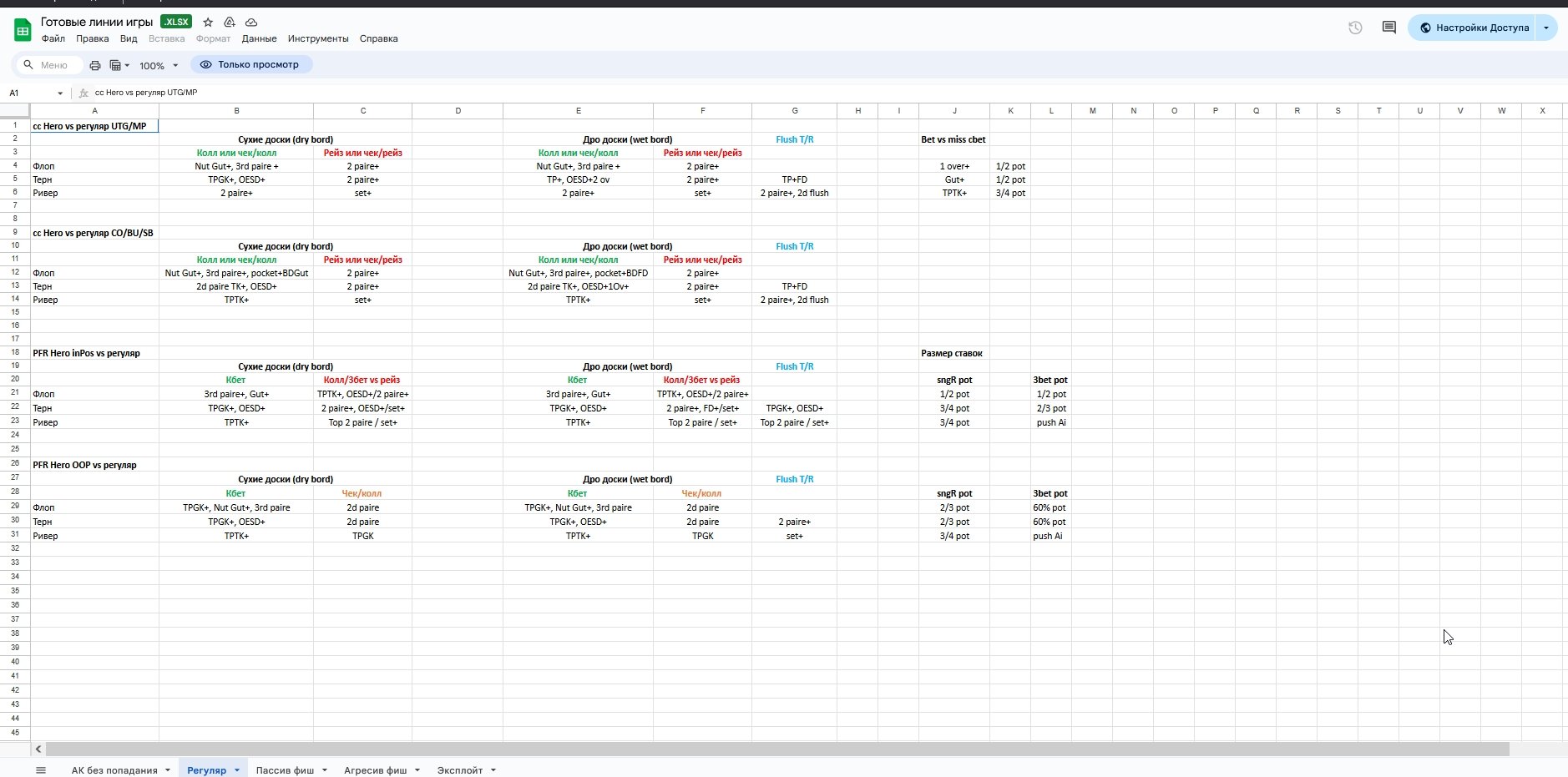Image resolution: width=1568 pixels, height=777 pixels.
Task: Click the .XLSX file format badge
Action: point(176,22)
